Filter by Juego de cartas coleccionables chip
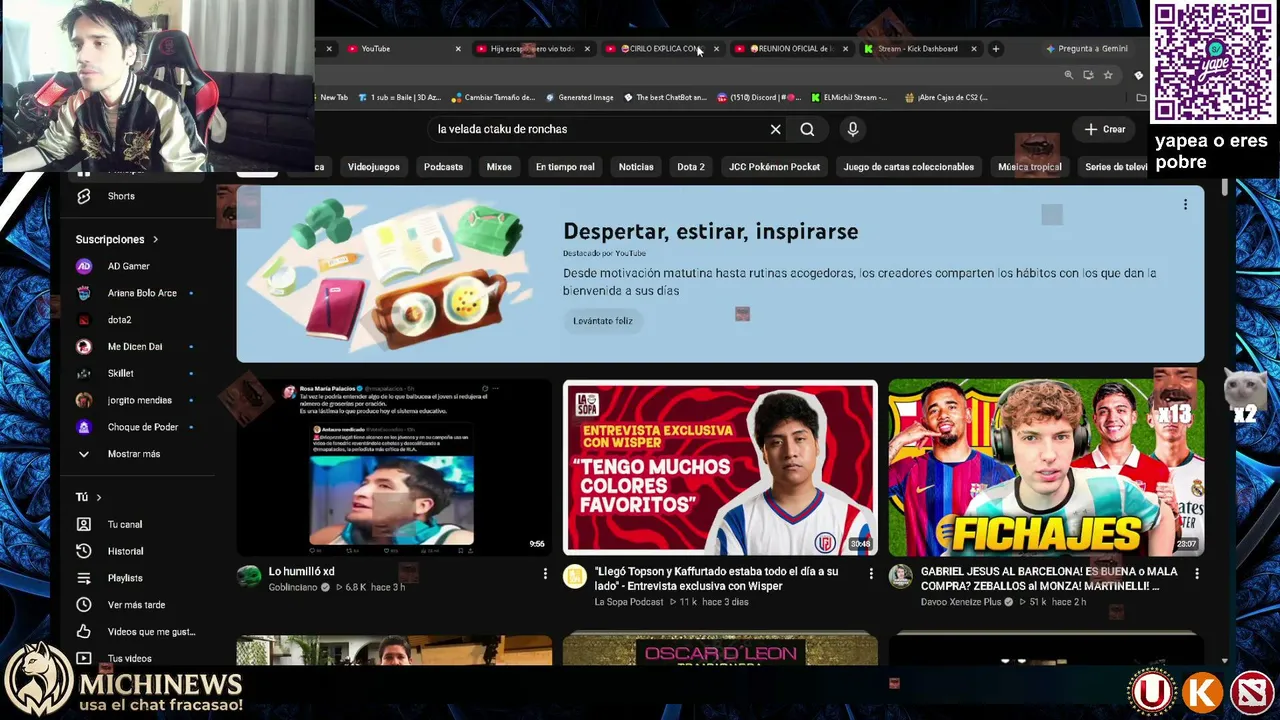1280x720 pixels. [909, 167]
